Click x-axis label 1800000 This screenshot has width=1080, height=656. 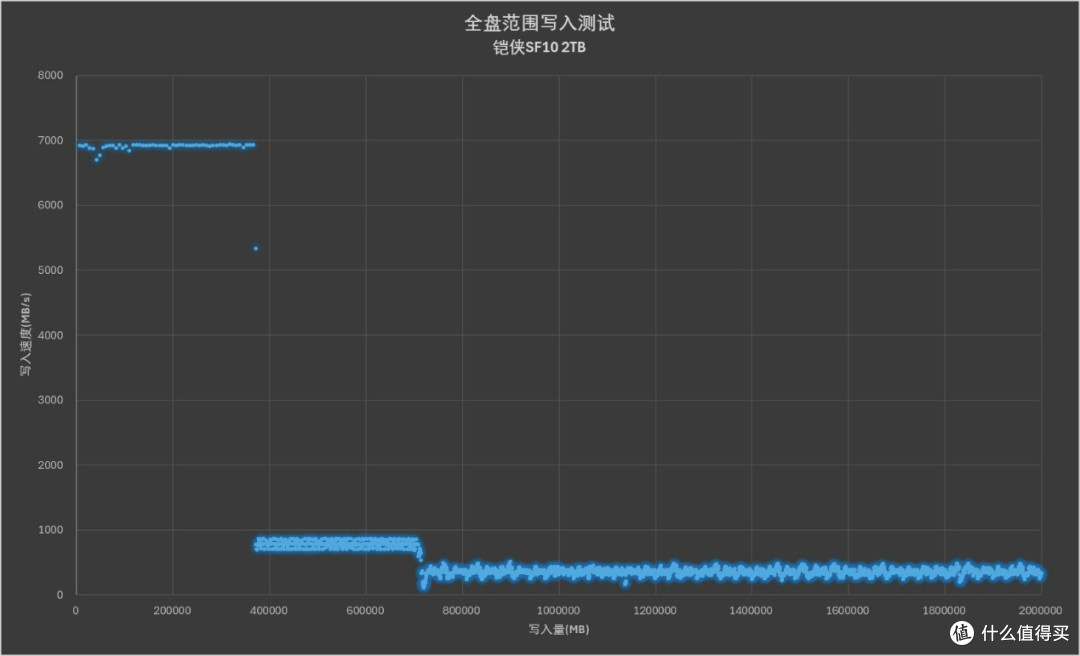click(944, 611)
